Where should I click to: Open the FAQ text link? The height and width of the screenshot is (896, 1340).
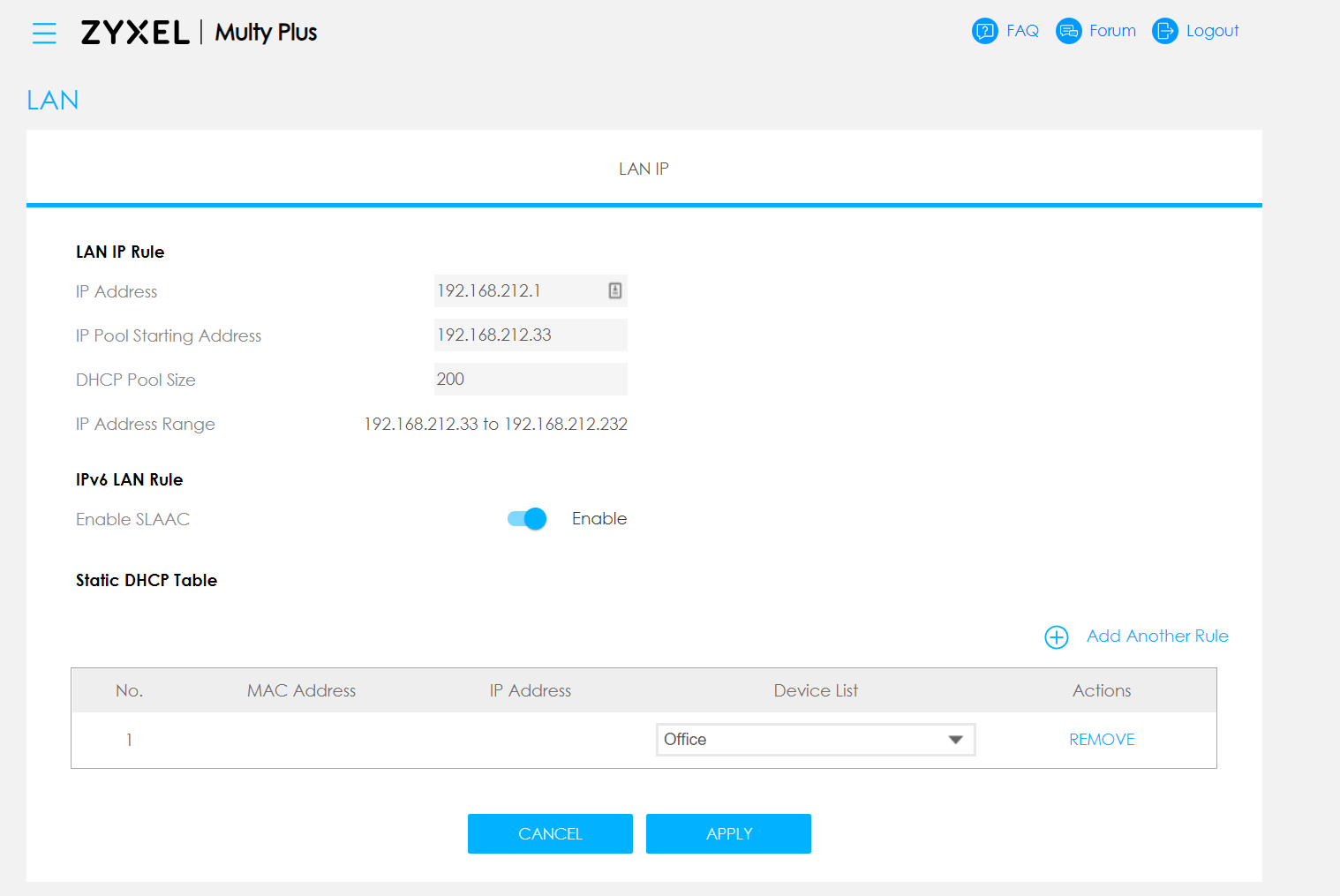tap(1022, 31)
